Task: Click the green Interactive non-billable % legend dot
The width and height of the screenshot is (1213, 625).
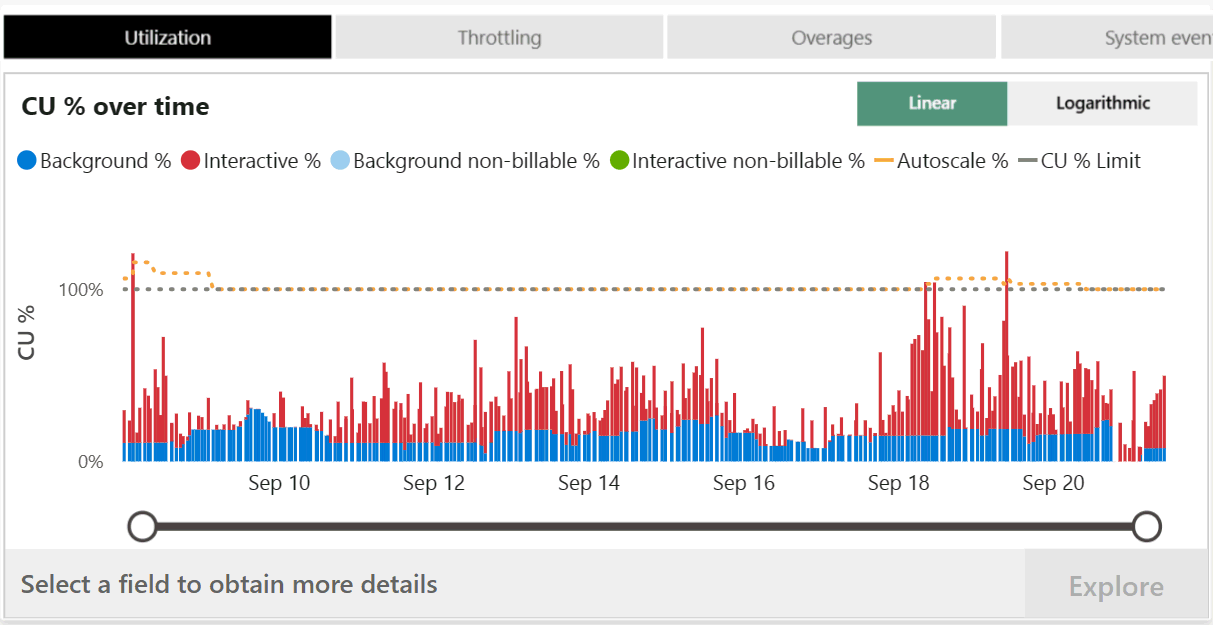Action: (x=619, y=160)
